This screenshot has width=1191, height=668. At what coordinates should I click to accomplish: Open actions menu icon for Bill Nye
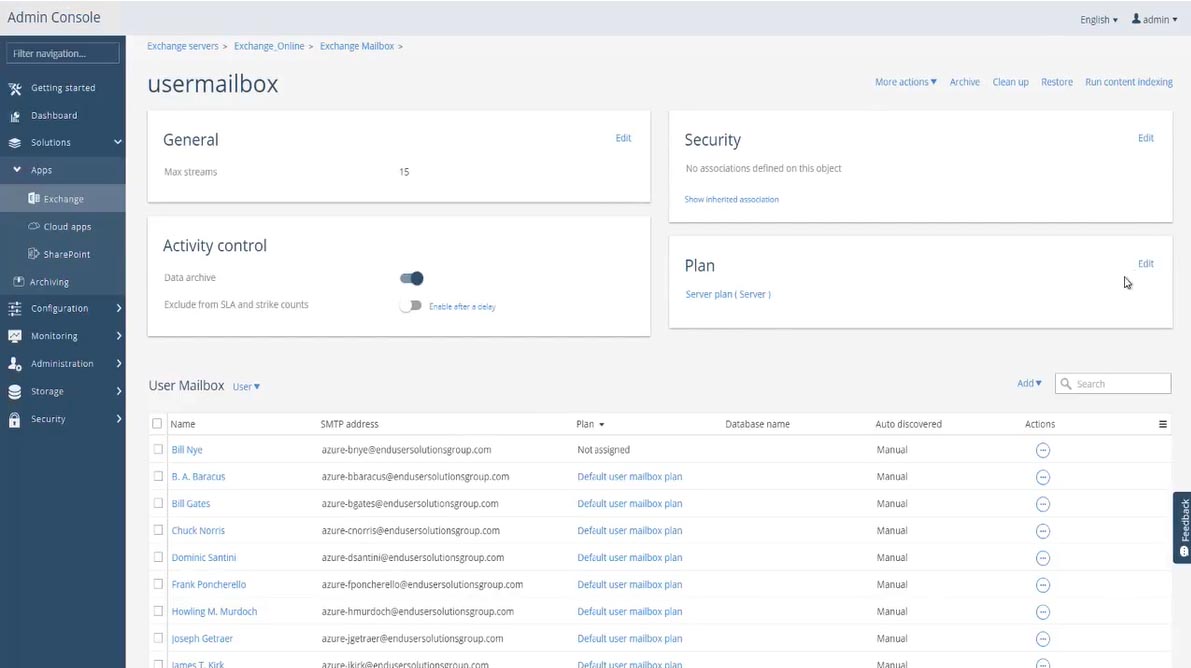(x=1043, y=450)
